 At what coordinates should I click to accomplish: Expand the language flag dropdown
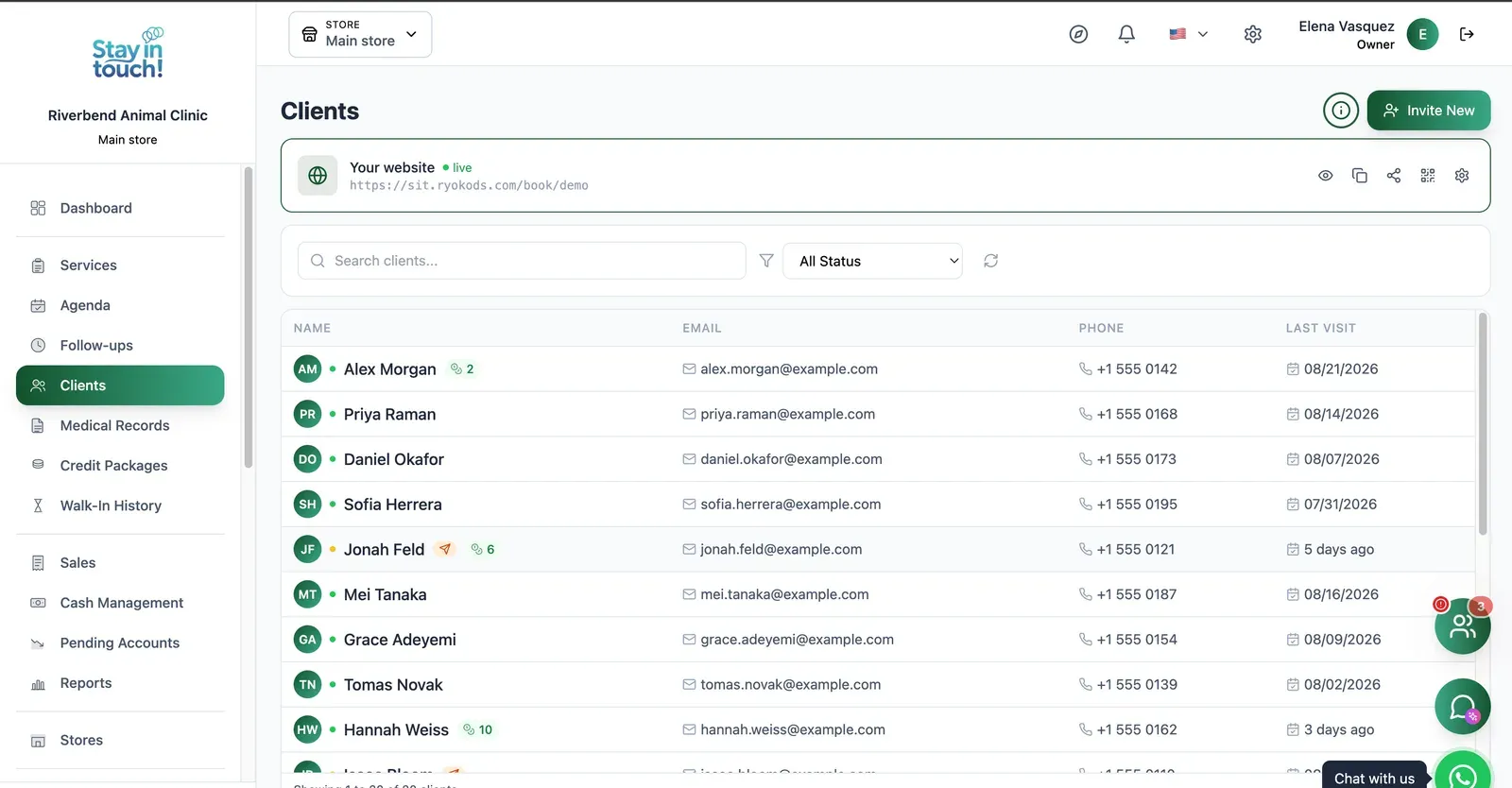pyautogui.click(x=1188, y=34)
